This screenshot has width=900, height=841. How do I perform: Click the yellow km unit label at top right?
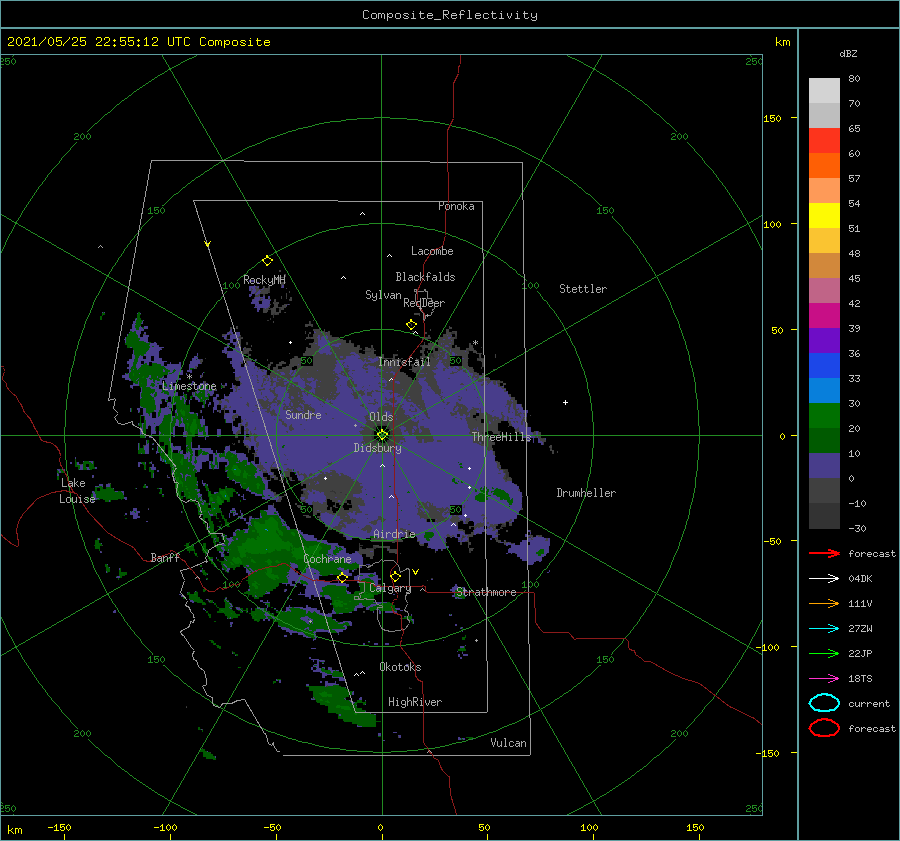pos(782,42)
